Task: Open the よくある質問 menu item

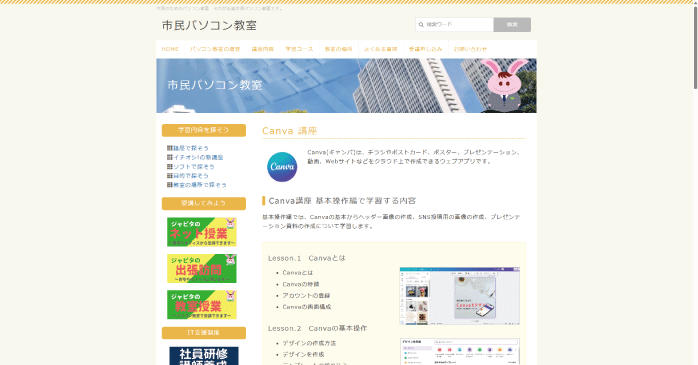Action: (x=381, y=49)
